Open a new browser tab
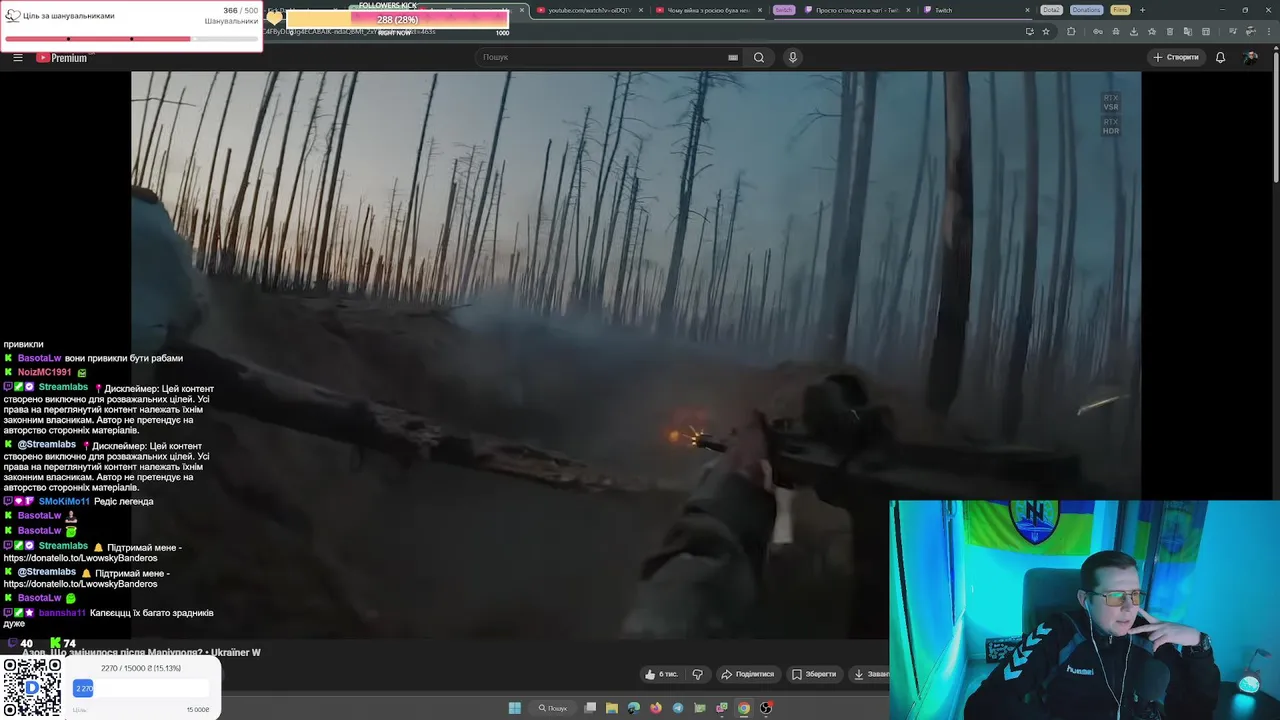The width and height of the screenshot is (1280, 720). click(x=1142, y=10)
